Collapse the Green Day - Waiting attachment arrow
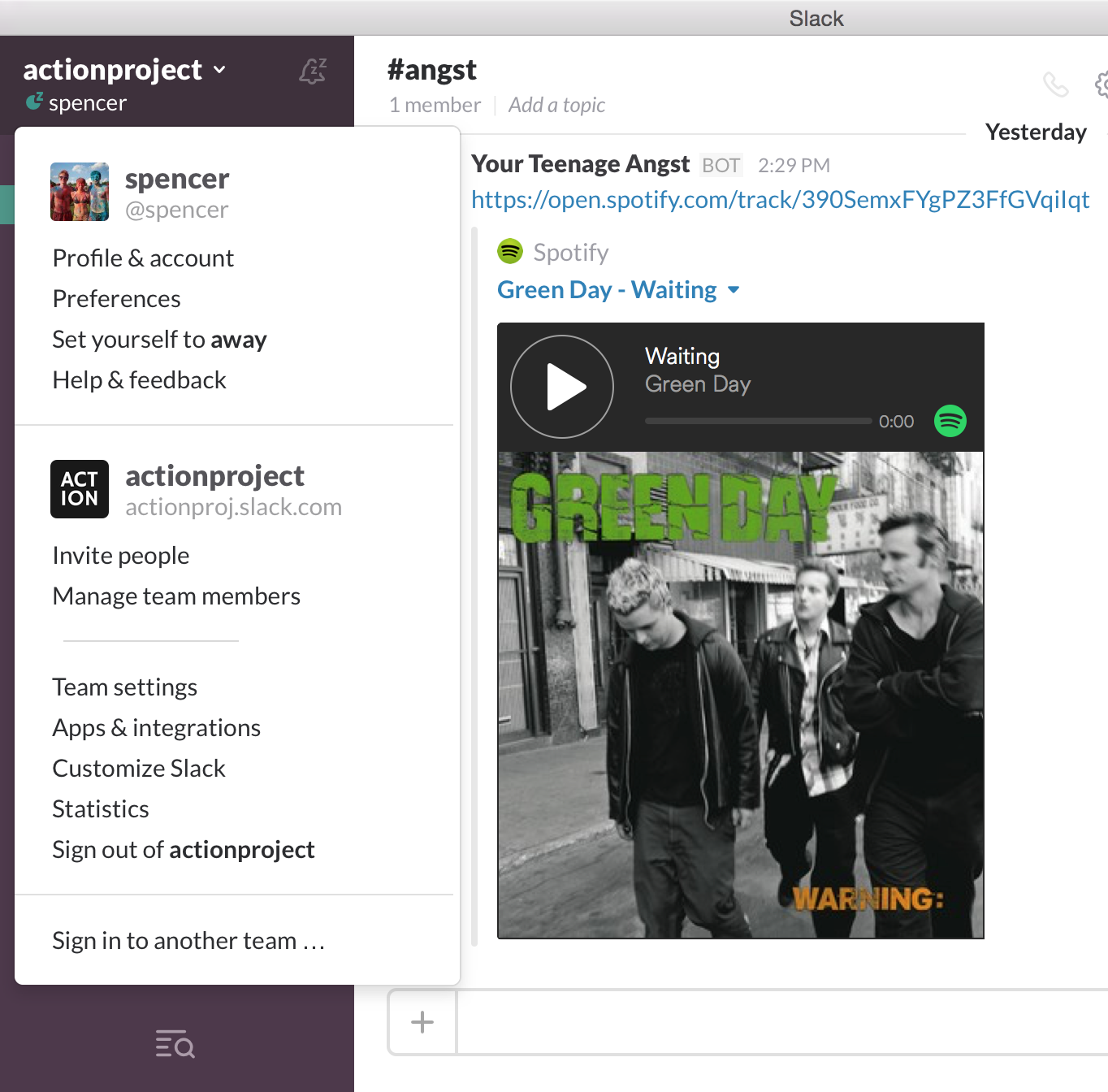 [734, 290]
